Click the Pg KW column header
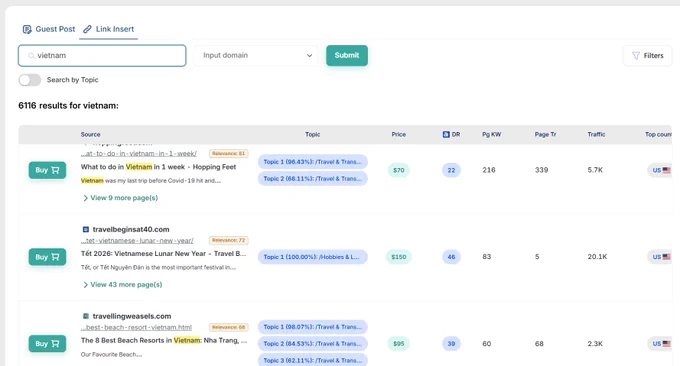Viewport: 680px width, 366px height. point(491,134)
